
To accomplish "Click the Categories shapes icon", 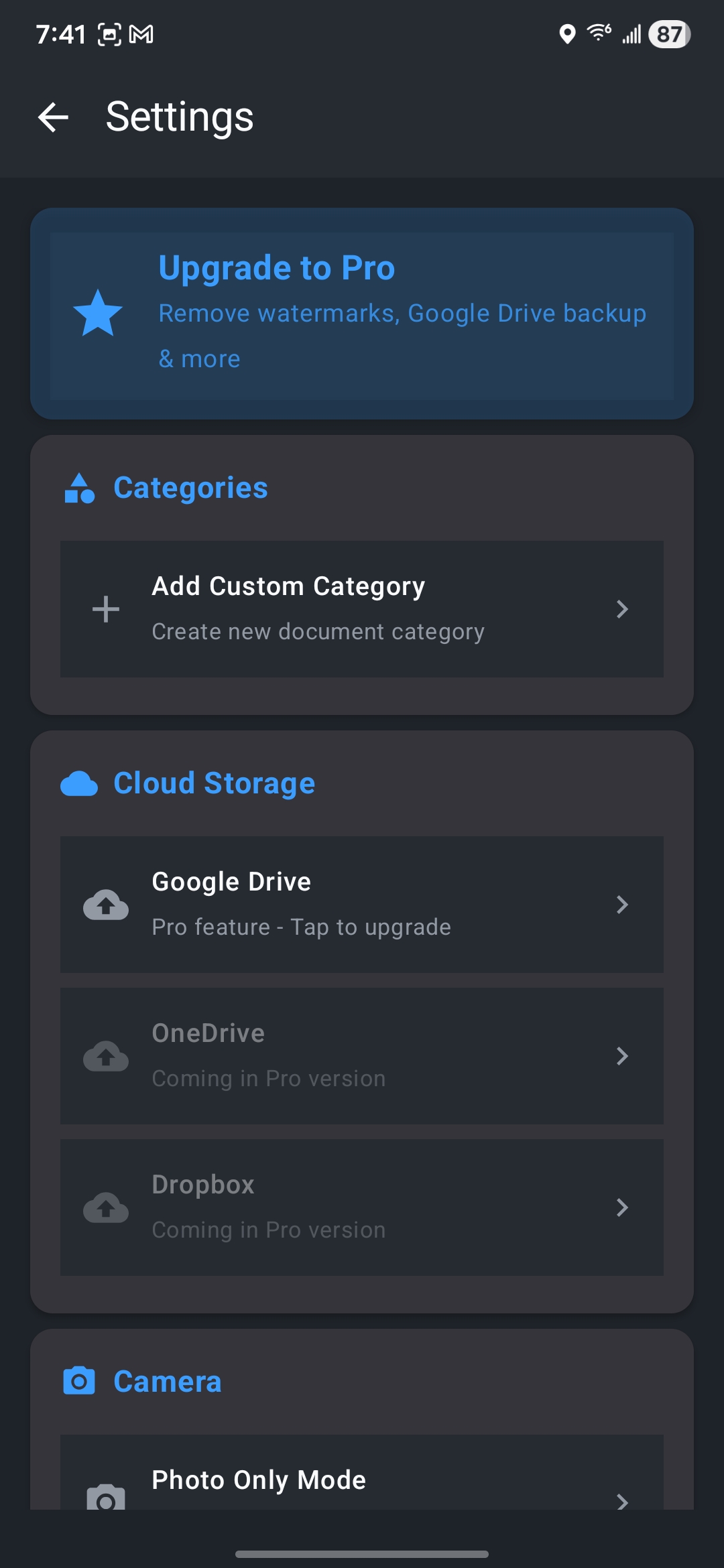I will click(79, 488).
